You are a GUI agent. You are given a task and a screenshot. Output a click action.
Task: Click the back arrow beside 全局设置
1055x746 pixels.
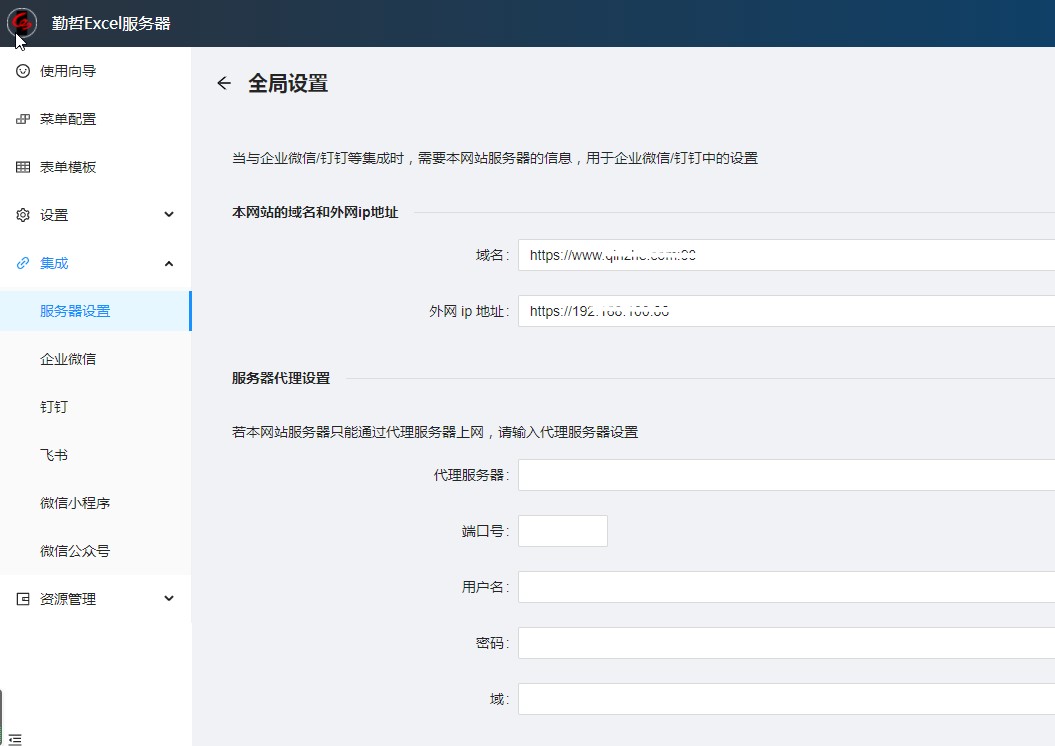224,83
